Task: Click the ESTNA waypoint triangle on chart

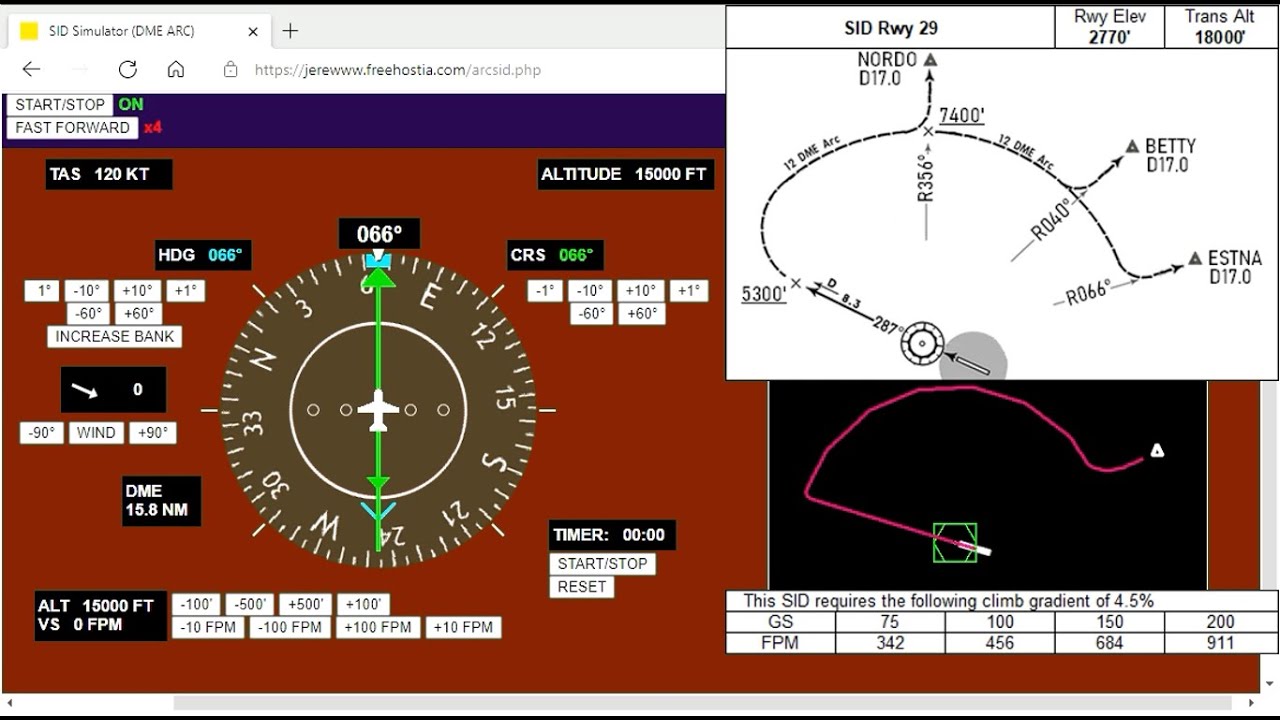Action: [x=1195, y=259]
